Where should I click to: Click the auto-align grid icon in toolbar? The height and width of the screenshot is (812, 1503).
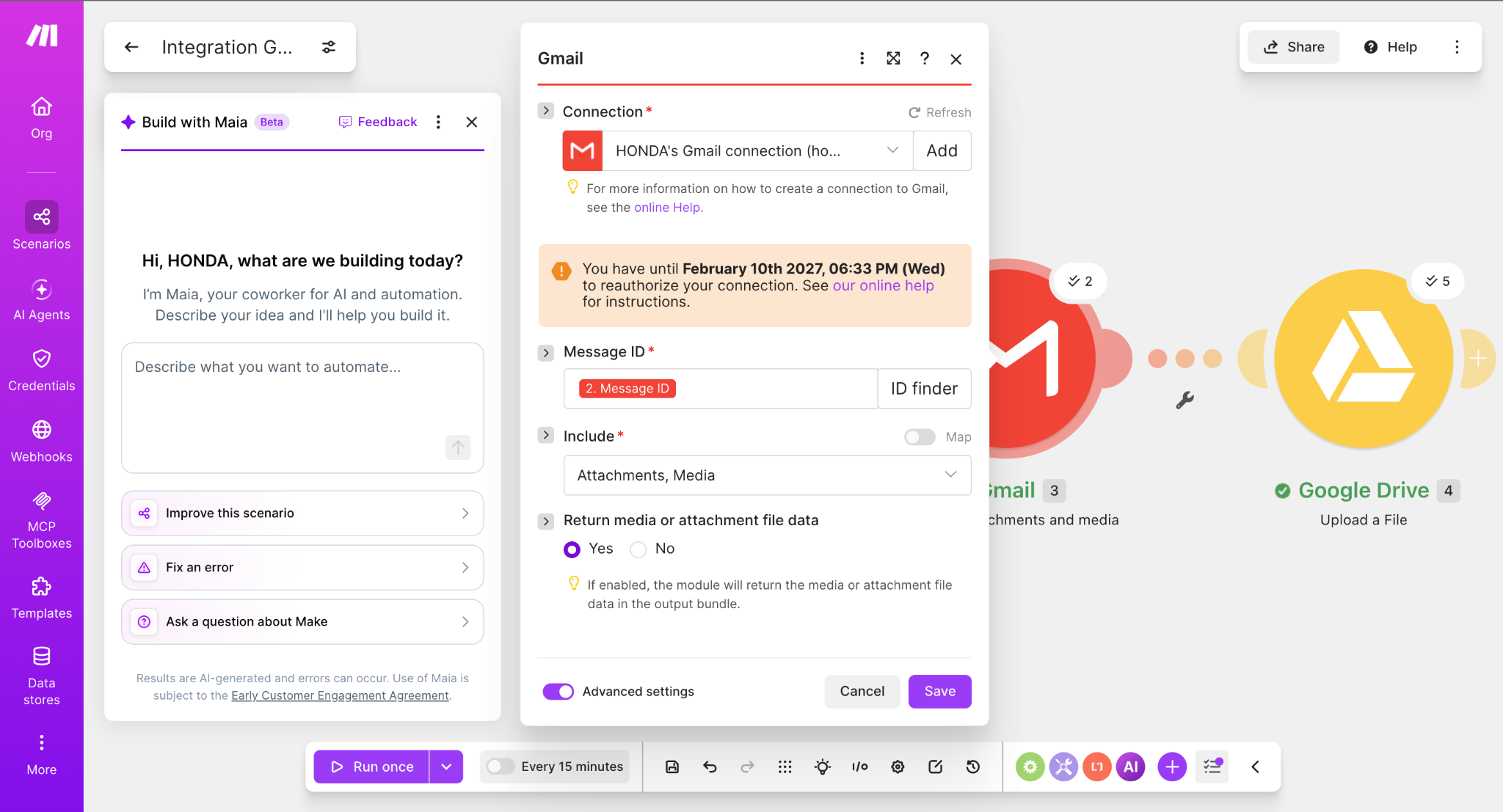tap(785, 767)
